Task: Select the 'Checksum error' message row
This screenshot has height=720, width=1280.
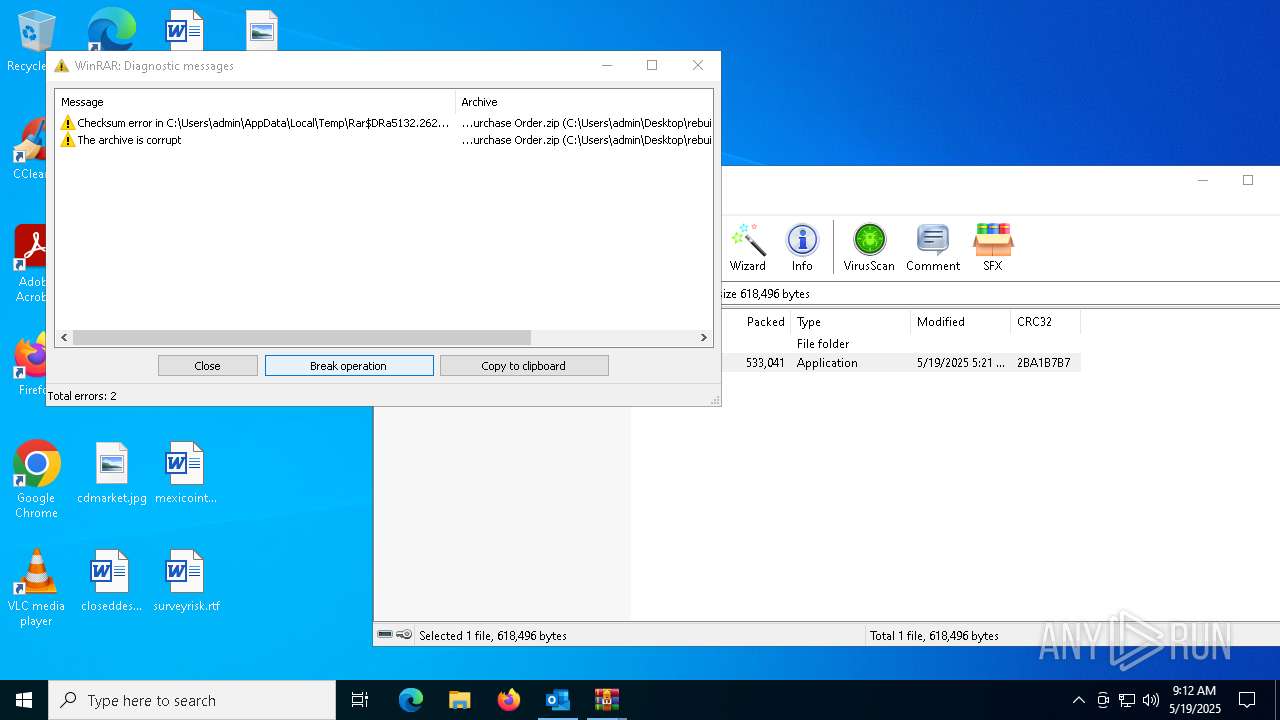Action: [385, 123]
